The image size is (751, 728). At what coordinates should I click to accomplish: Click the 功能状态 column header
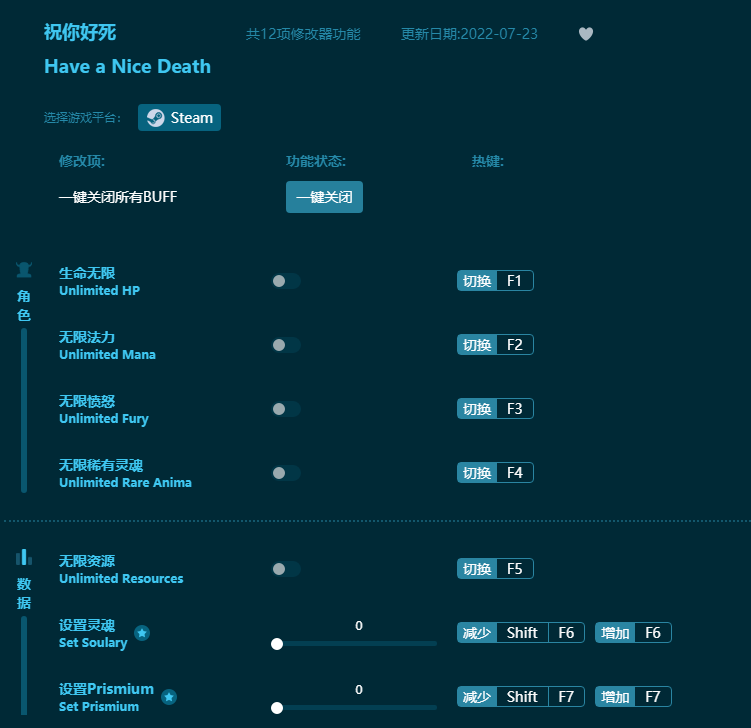pos(316,161)
